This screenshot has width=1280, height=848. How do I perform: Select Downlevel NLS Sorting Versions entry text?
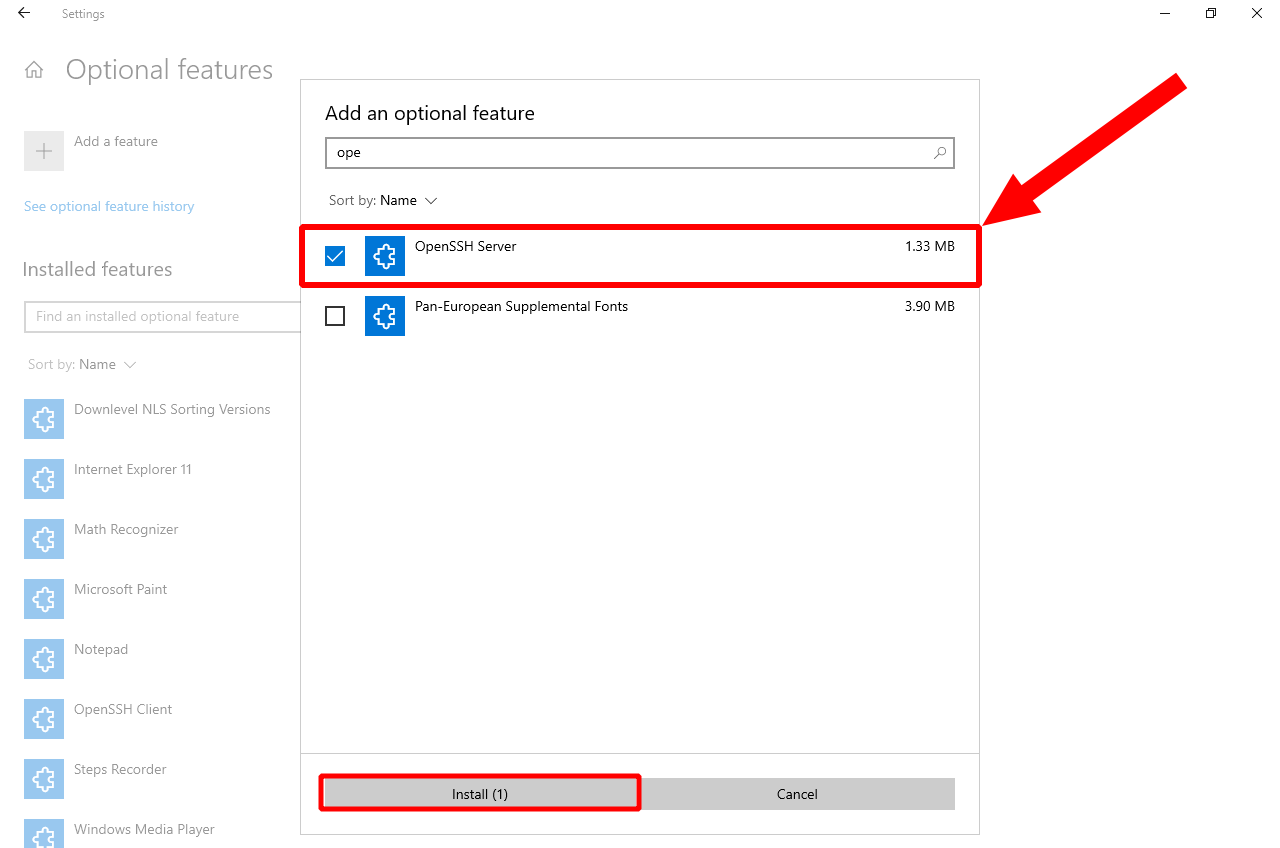pyautogui.click(x=172, y=409)
